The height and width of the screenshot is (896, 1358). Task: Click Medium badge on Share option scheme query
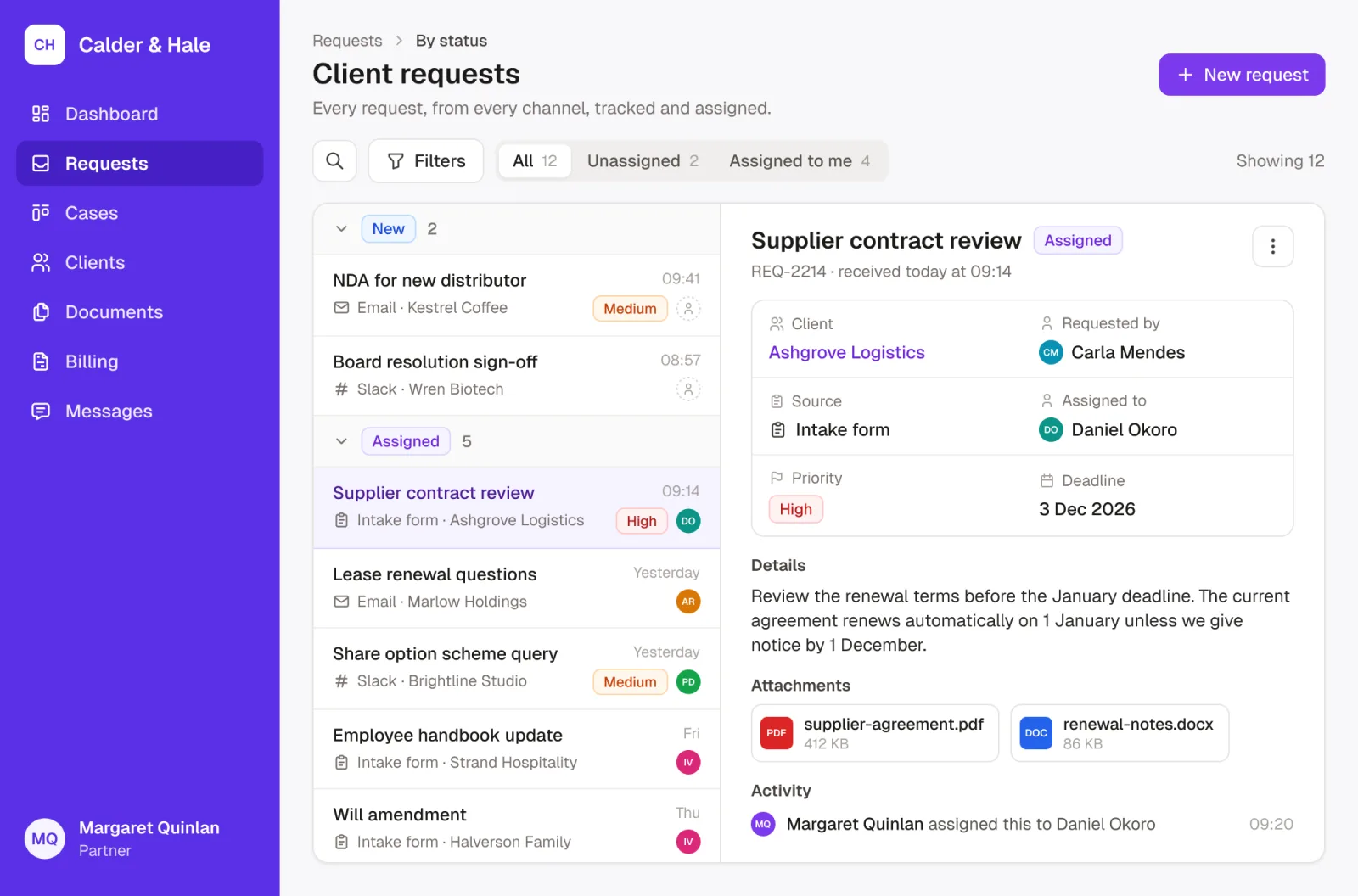[630, 682]
